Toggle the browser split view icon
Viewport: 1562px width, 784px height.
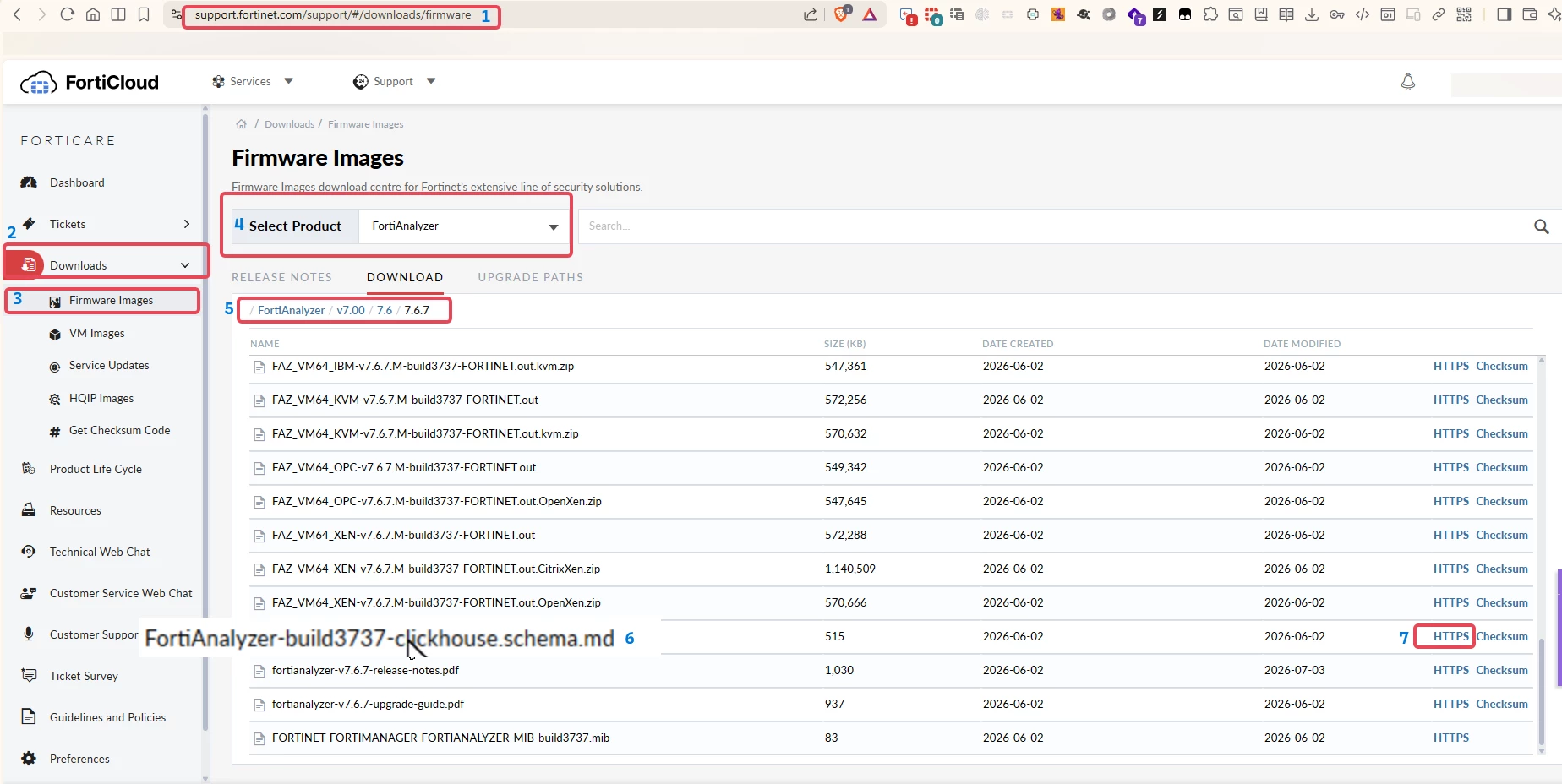(118, 14)
